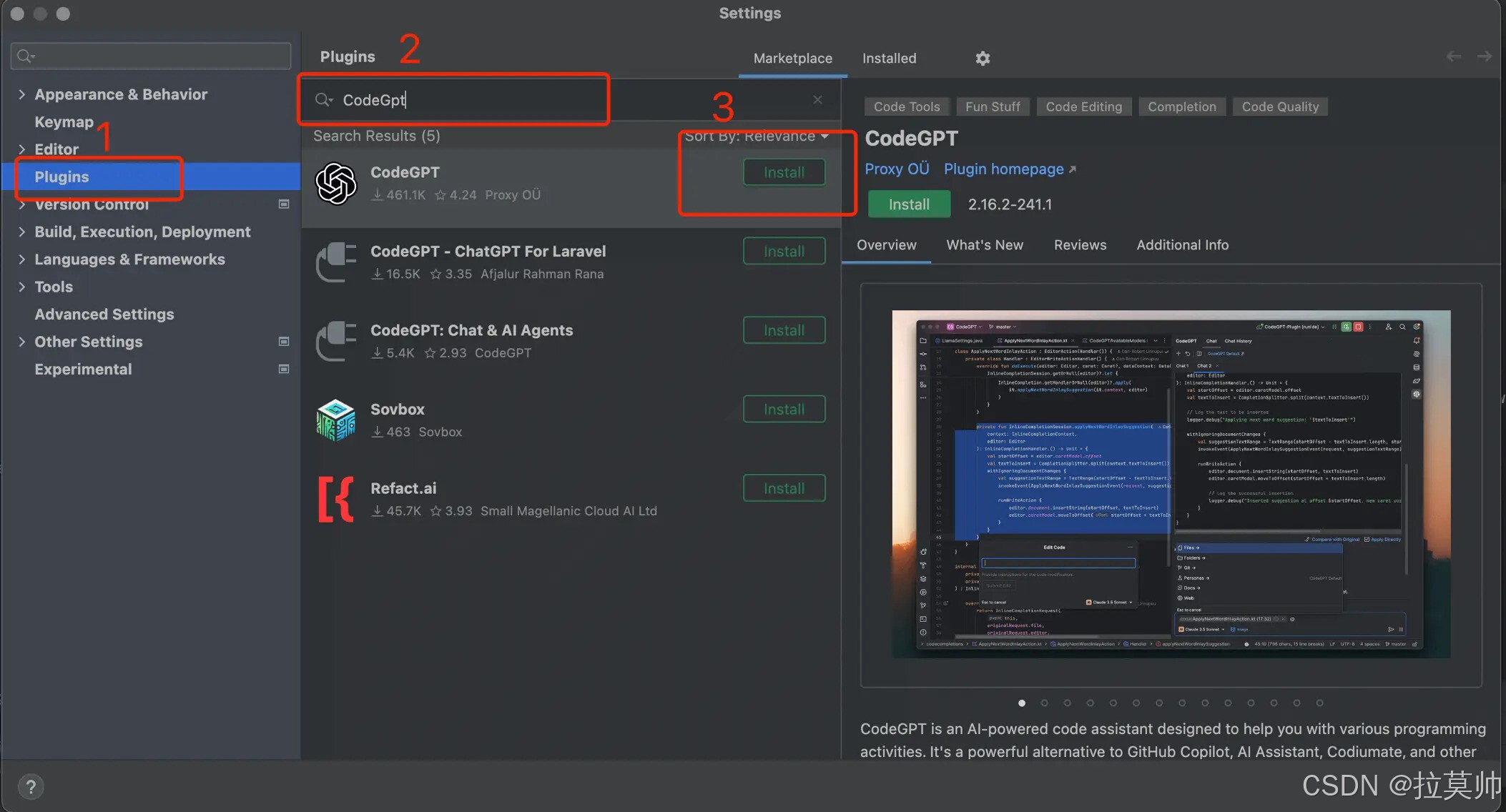Click the search options magnifier icon in plugins

pos(324,100)
